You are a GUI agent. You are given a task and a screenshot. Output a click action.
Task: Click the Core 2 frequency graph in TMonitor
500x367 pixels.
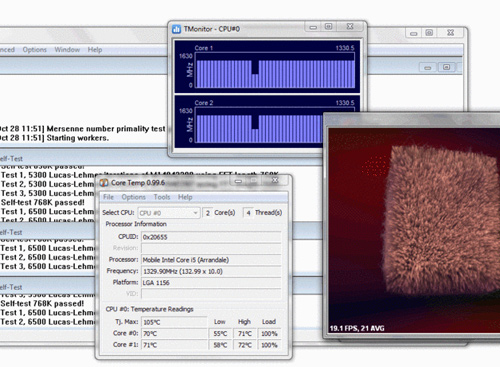pyautogui.click(x=259, y=125)
